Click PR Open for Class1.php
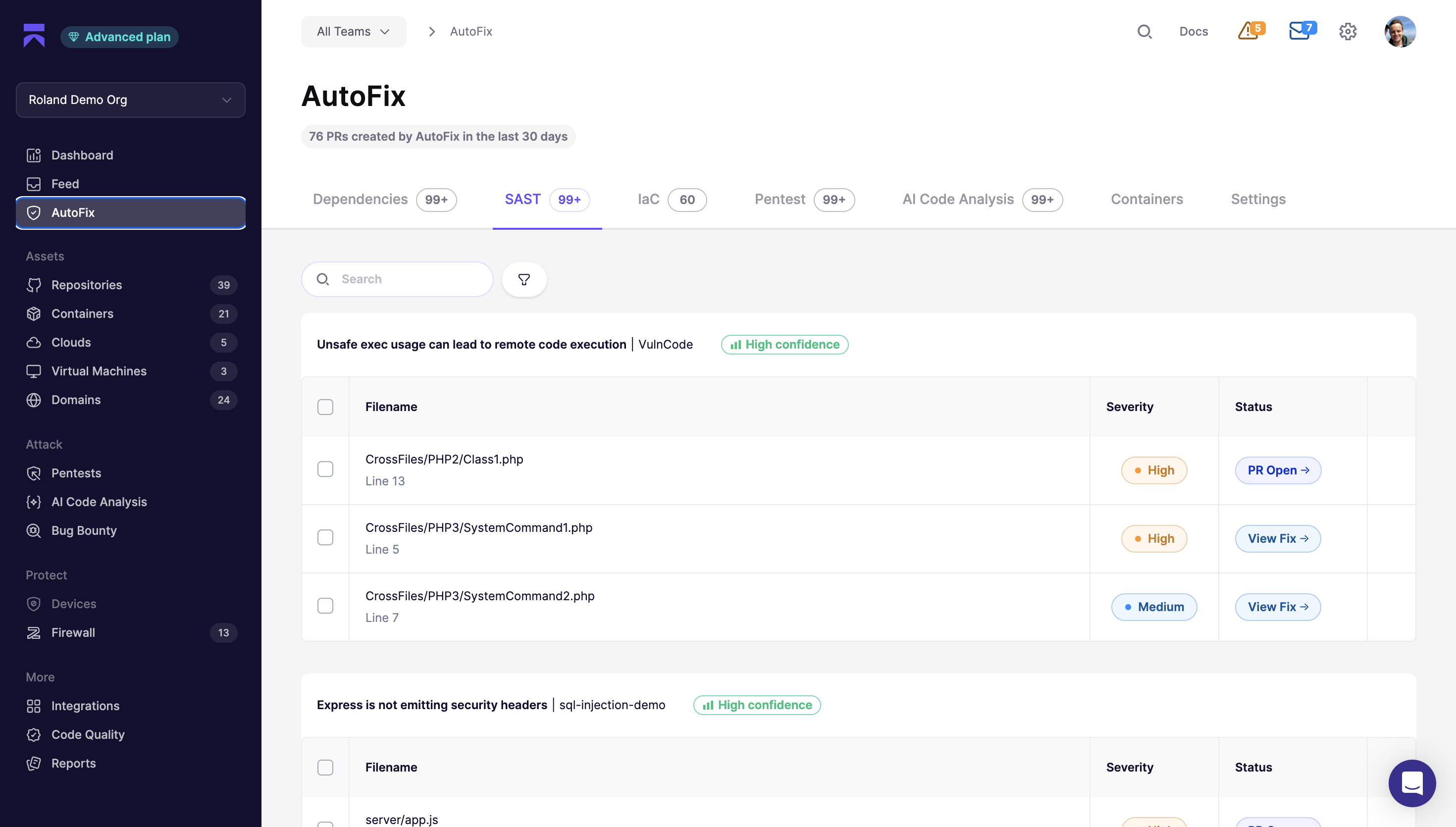This screenshot has height=827, width=1456. tap(1278, 470)
